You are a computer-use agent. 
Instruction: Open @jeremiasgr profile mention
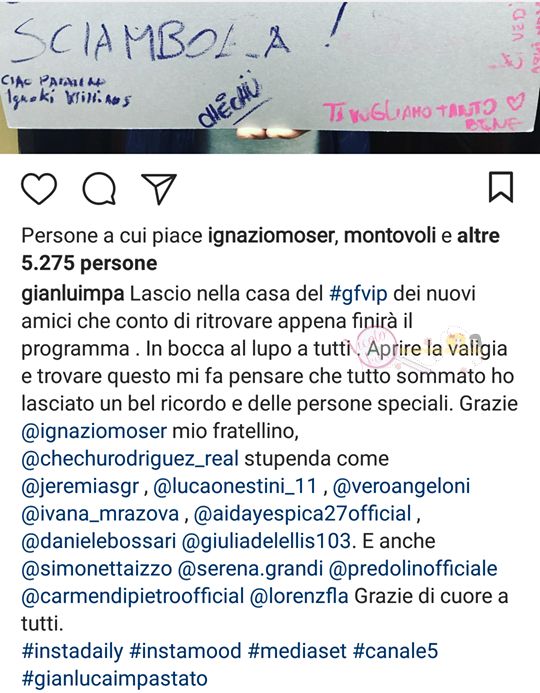(80, 486)
